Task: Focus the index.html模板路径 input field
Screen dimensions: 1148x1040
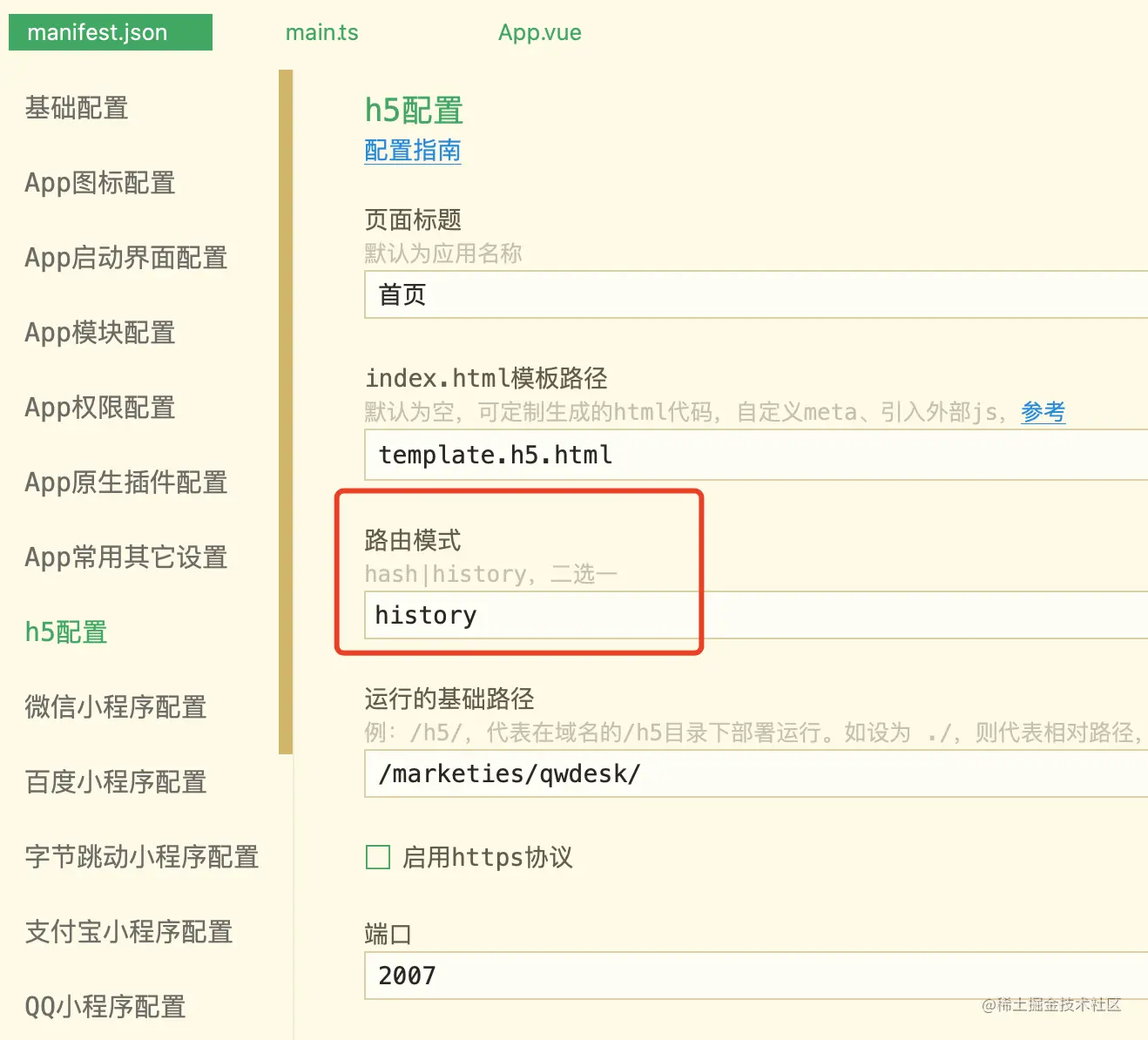Action: [756, 455]
